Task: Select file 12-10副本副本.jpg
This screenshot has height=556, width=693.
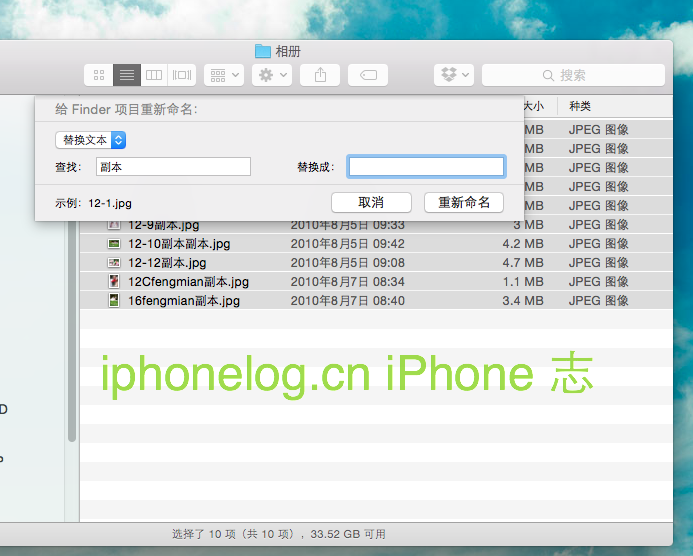Action: (x=179, y=244)
